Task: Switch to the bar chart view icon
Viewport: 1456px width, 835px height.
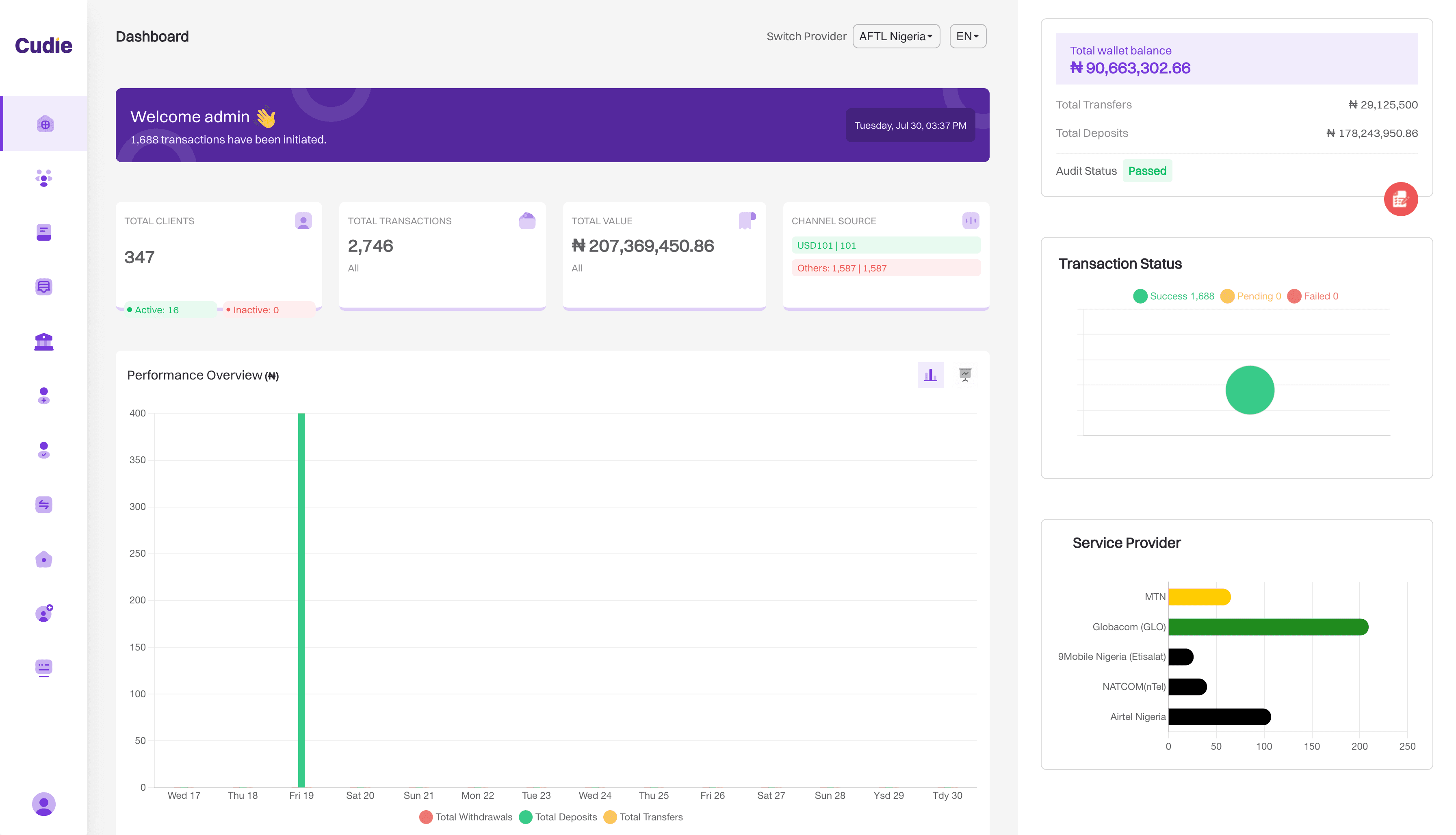Action: pos(930,375)
